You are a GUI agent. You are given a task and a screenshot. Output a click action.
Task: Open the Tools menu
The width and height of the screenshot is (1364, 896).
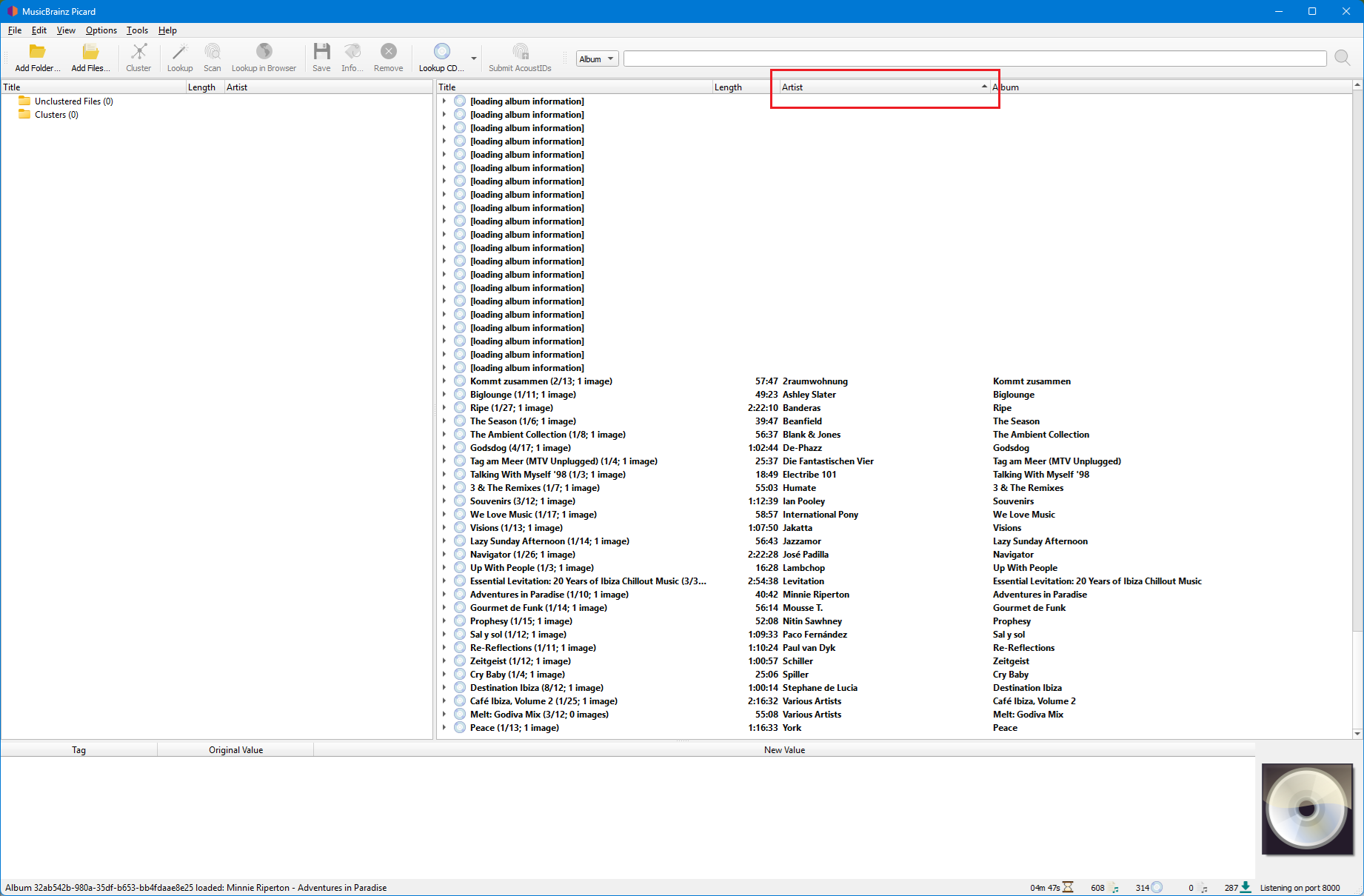(137, 30)
